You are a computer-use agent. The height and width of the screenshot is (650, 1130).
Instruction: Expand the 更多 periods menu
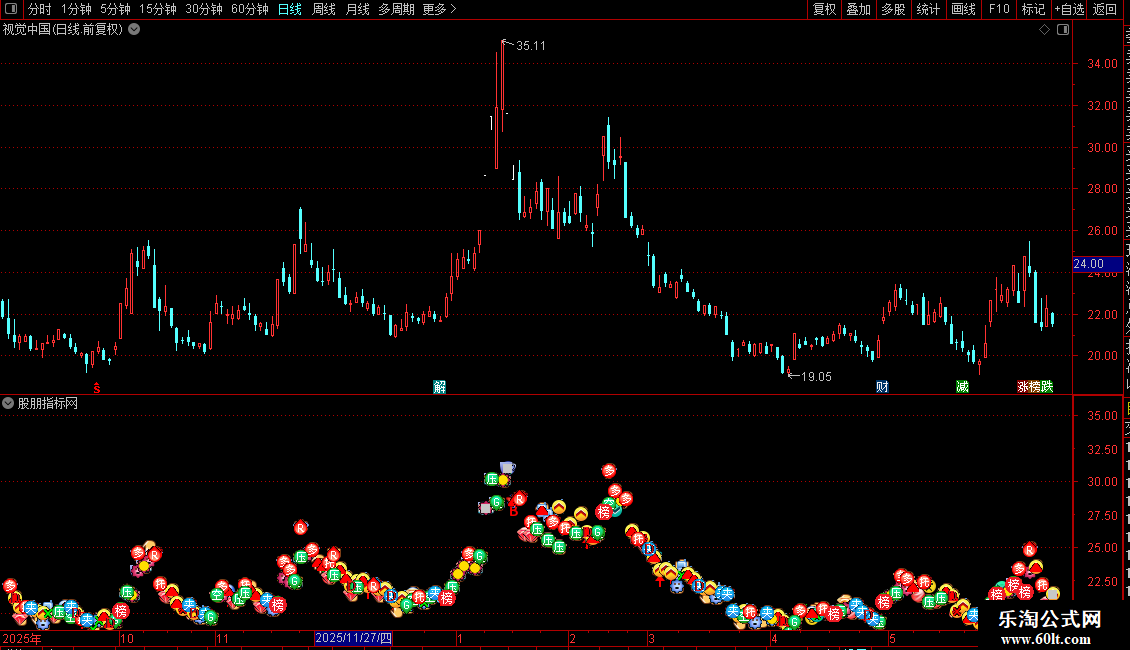click(439, 9)
